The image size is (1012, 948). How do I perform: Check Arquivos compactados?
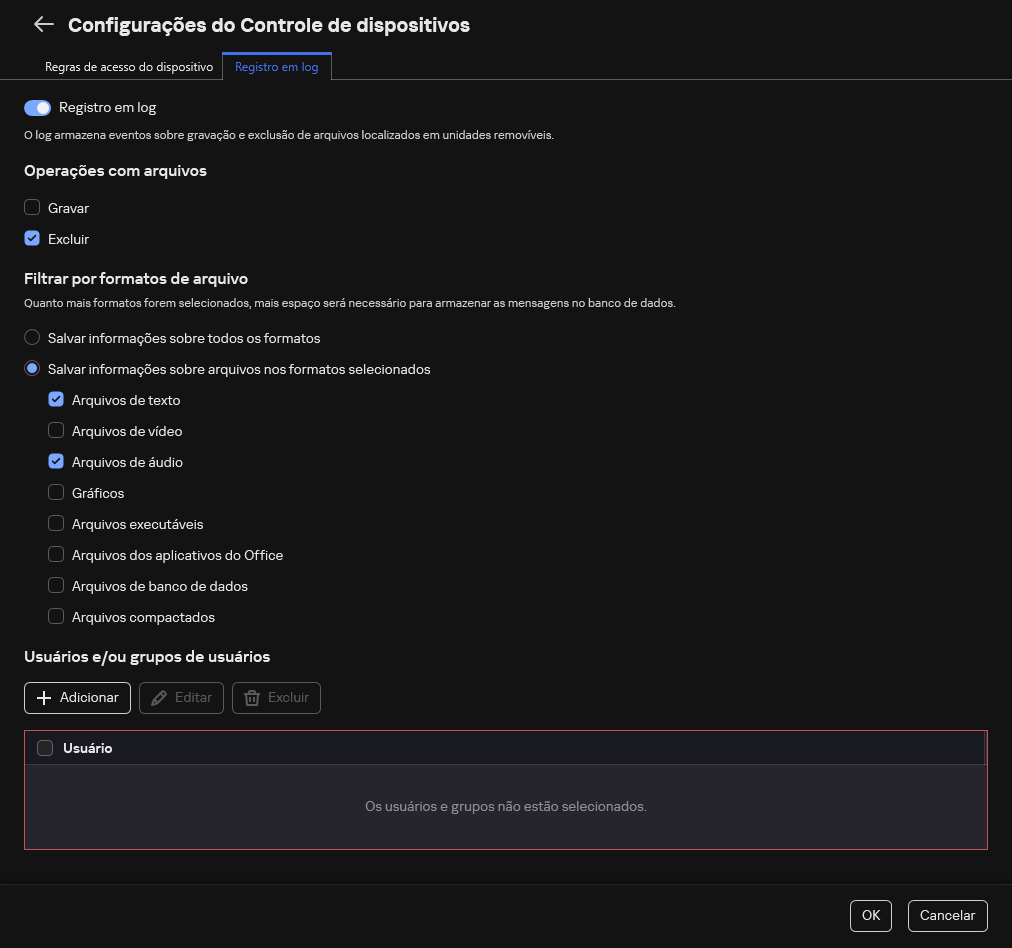(56, 616)
